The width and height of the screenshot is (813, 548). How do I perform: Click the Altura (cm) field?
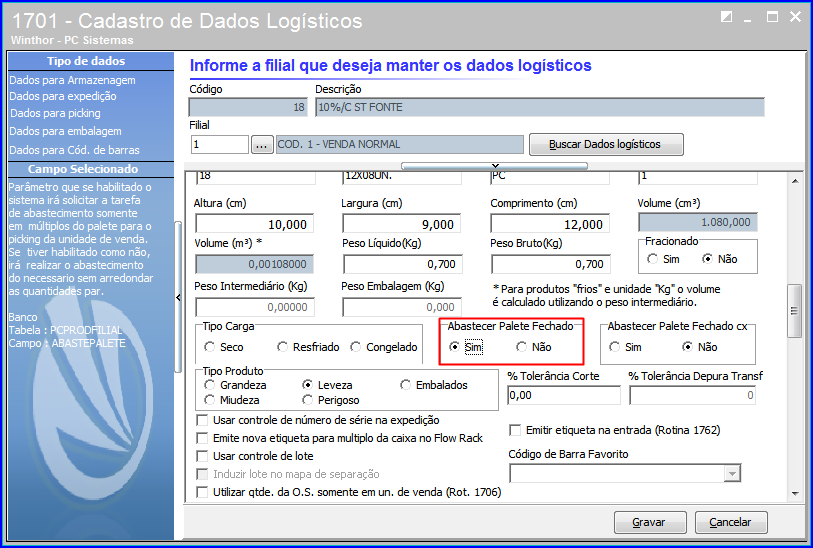(x=255, y=224)
